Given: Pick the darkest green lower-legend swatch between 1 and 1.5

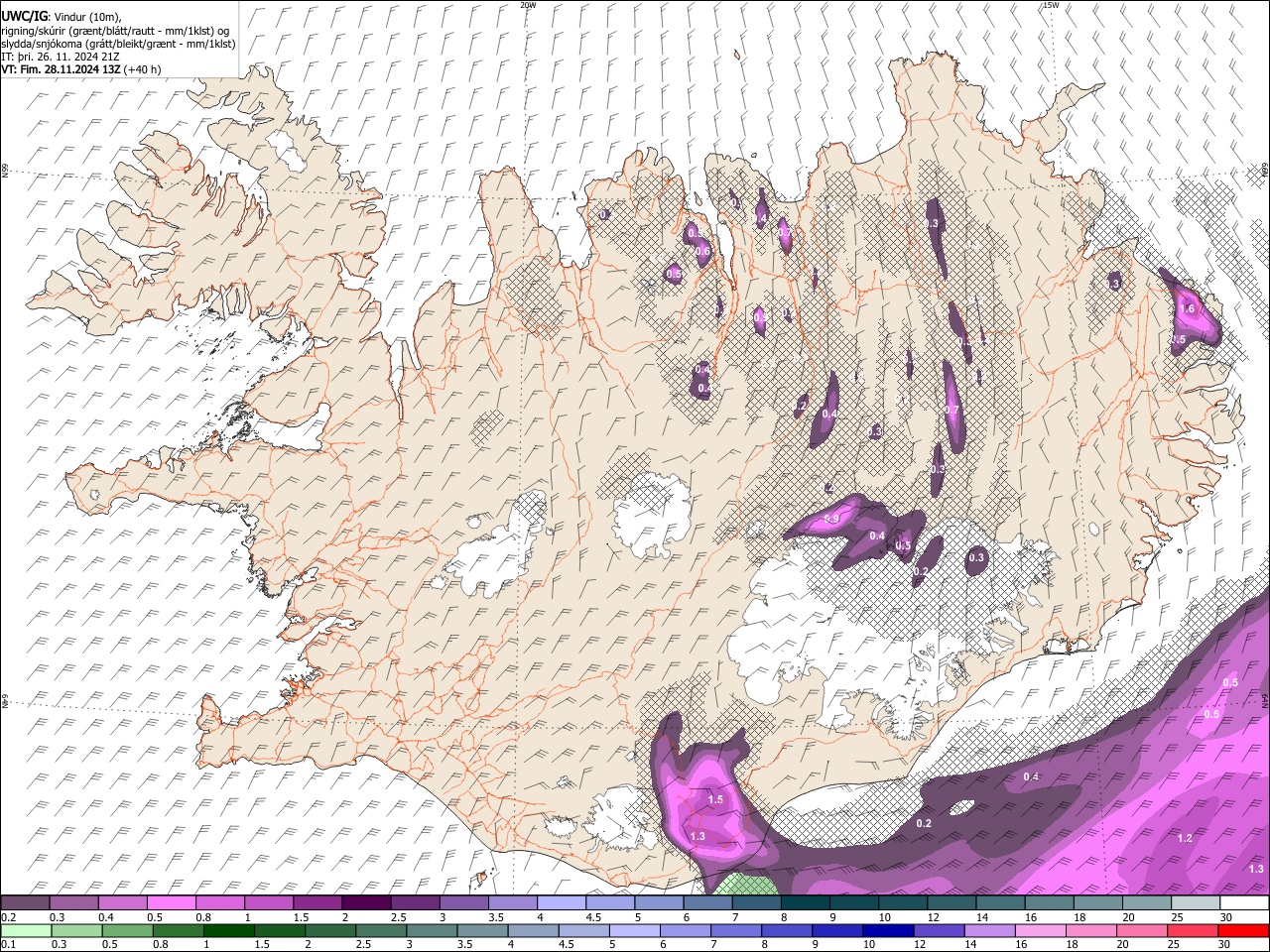Looking at the screenshot, I should point(228,930).
